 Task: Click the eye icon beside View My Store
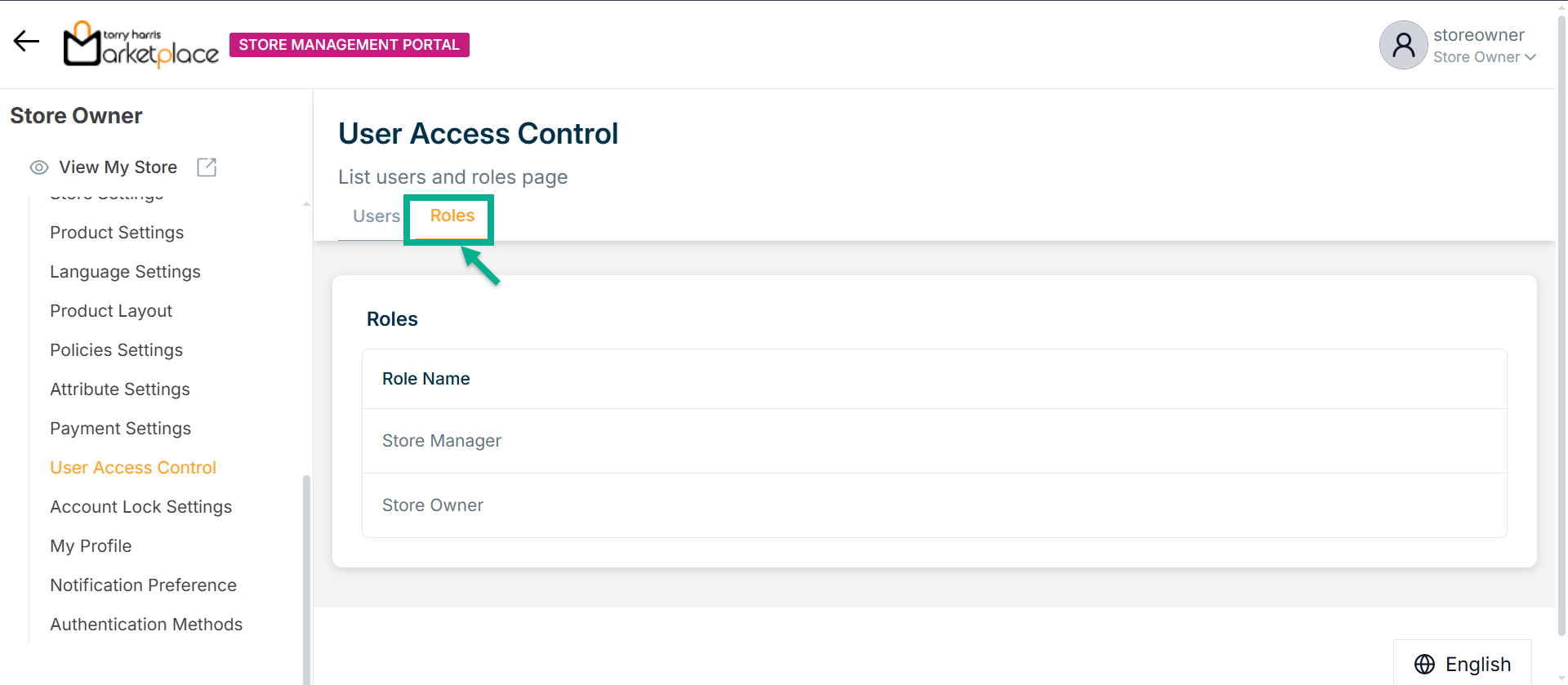coord(39,167)
